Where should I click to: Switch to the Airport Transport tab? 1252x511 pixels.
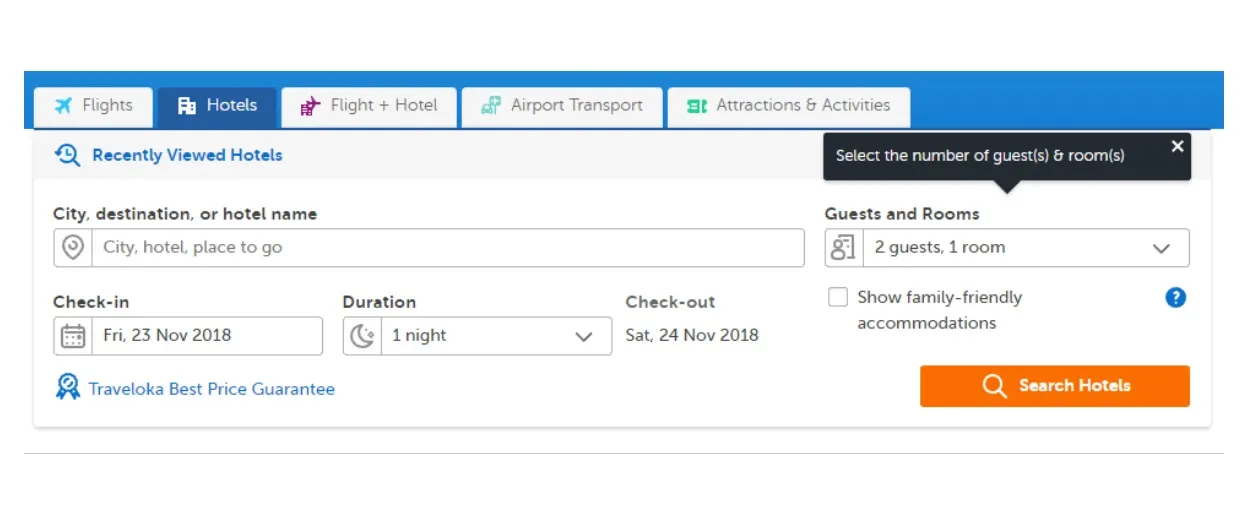point(562,107)
